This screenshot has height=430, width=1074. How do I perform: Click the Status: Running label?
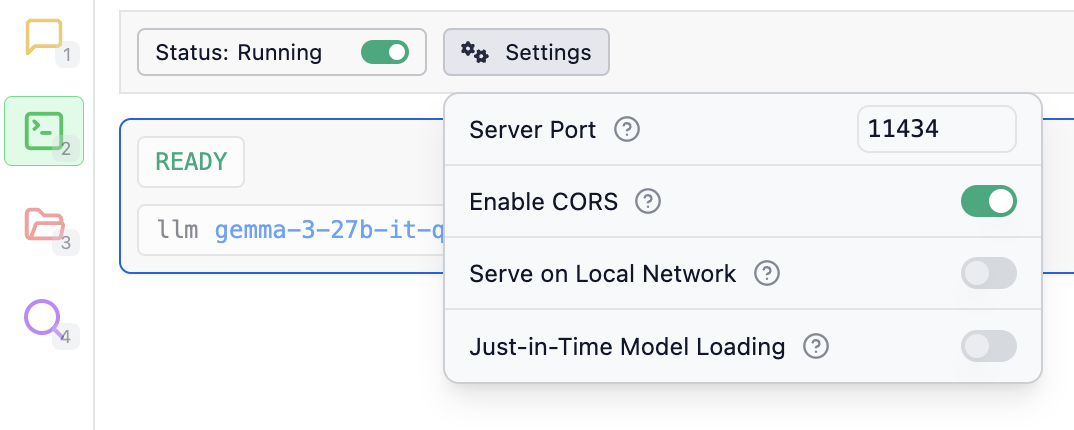(238, 53)
